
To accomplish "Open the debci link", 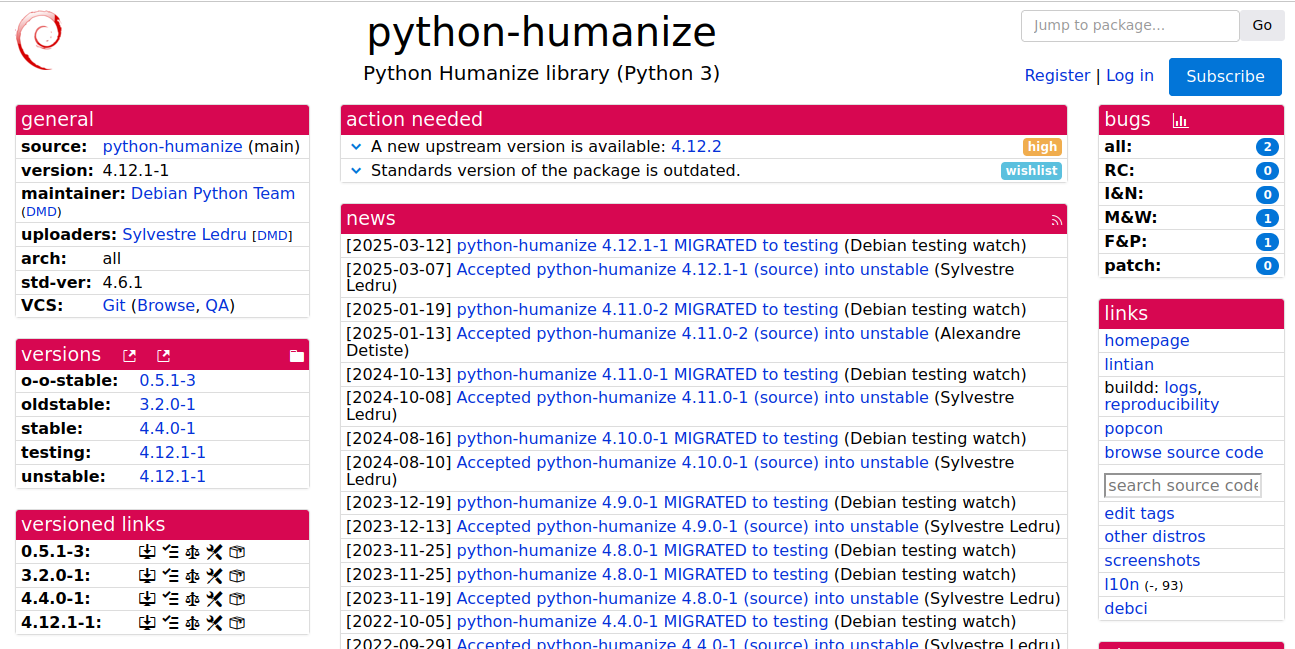I will tap(1126, 609).
